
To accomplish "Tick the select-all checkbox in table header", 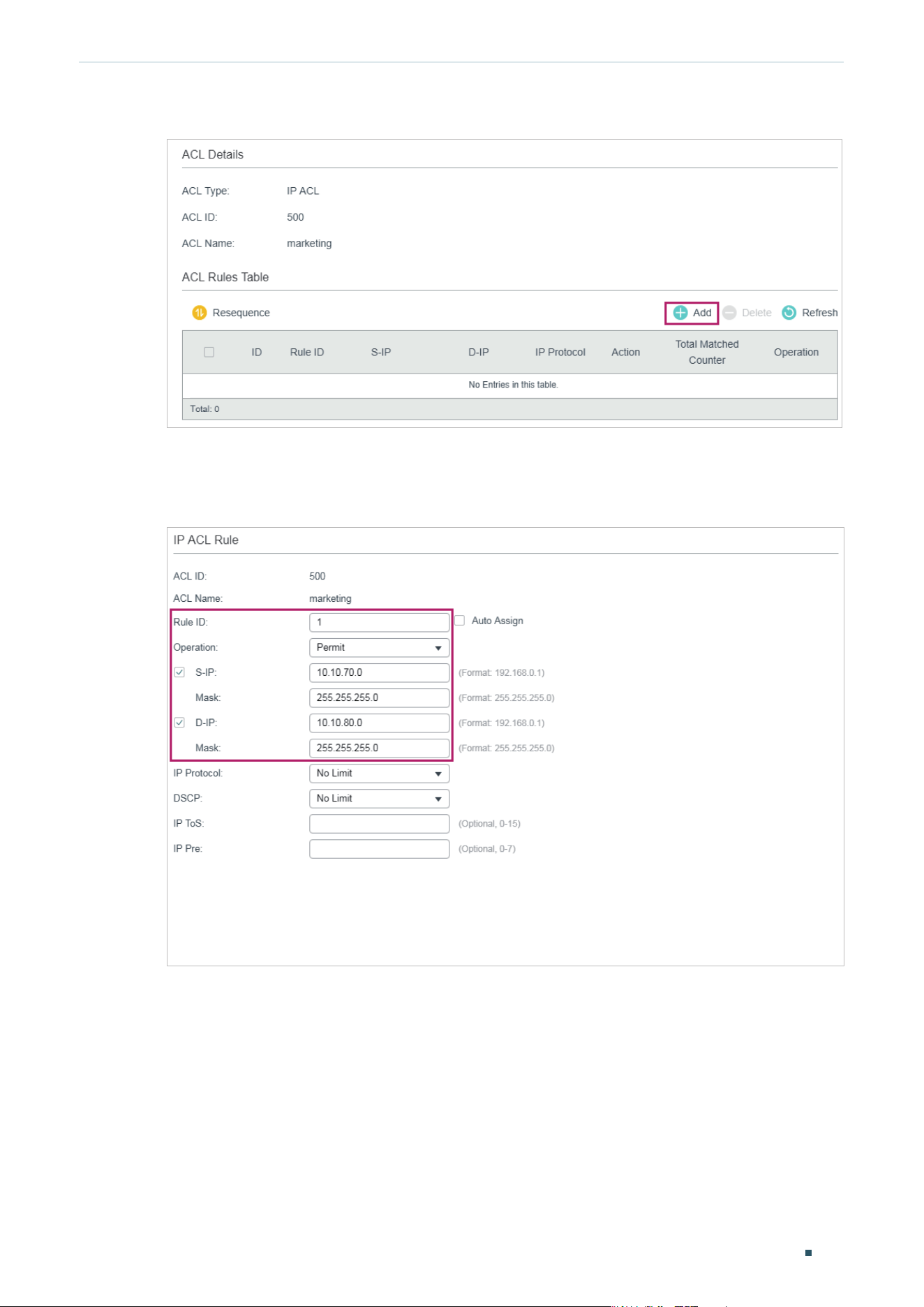I will pos(209,352).
